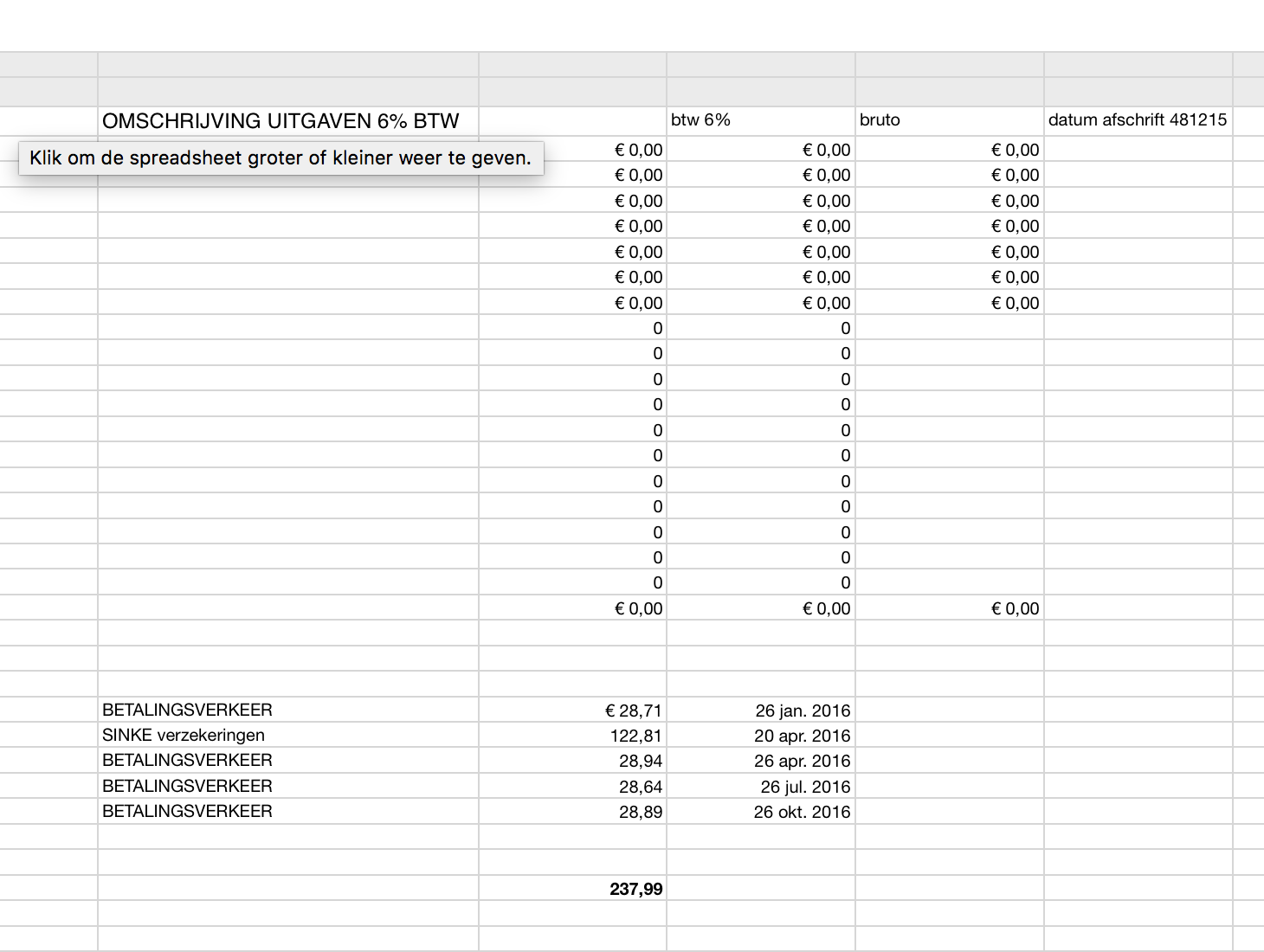The width and height of the screenshot is (1264, 952).
Task: Click the amount cell 28,64
Action: coord(573,786)
